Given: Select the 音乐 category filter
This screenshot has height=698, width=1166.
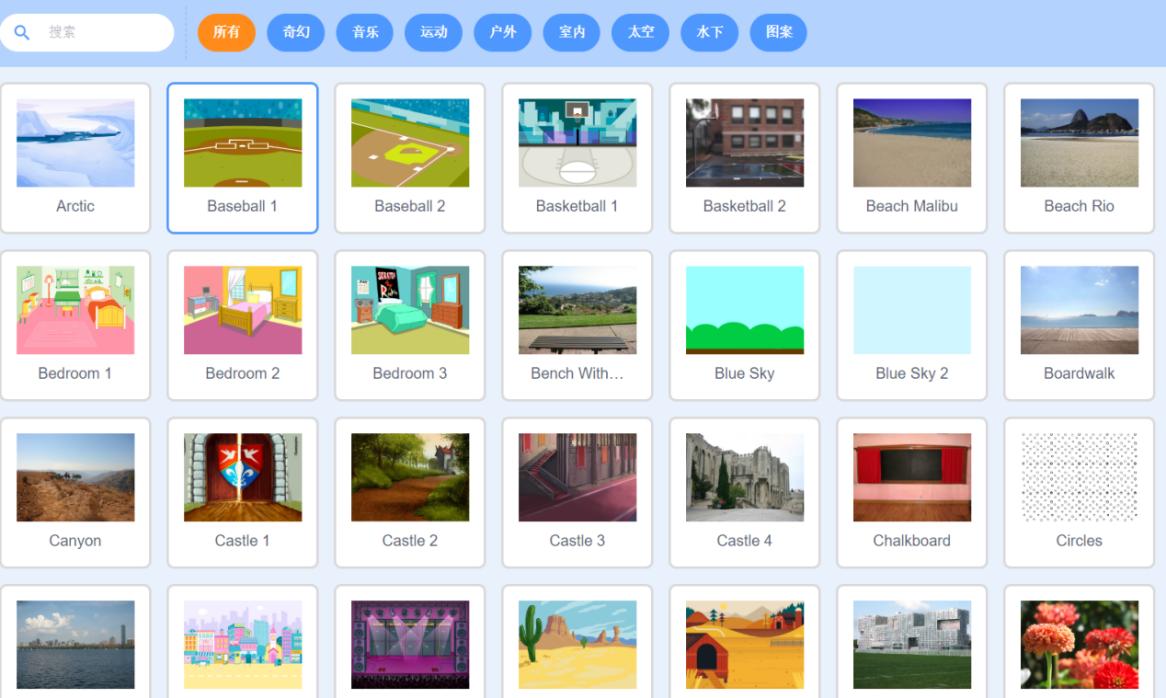Looking at the screenshot, I should (x=364, y=32).
